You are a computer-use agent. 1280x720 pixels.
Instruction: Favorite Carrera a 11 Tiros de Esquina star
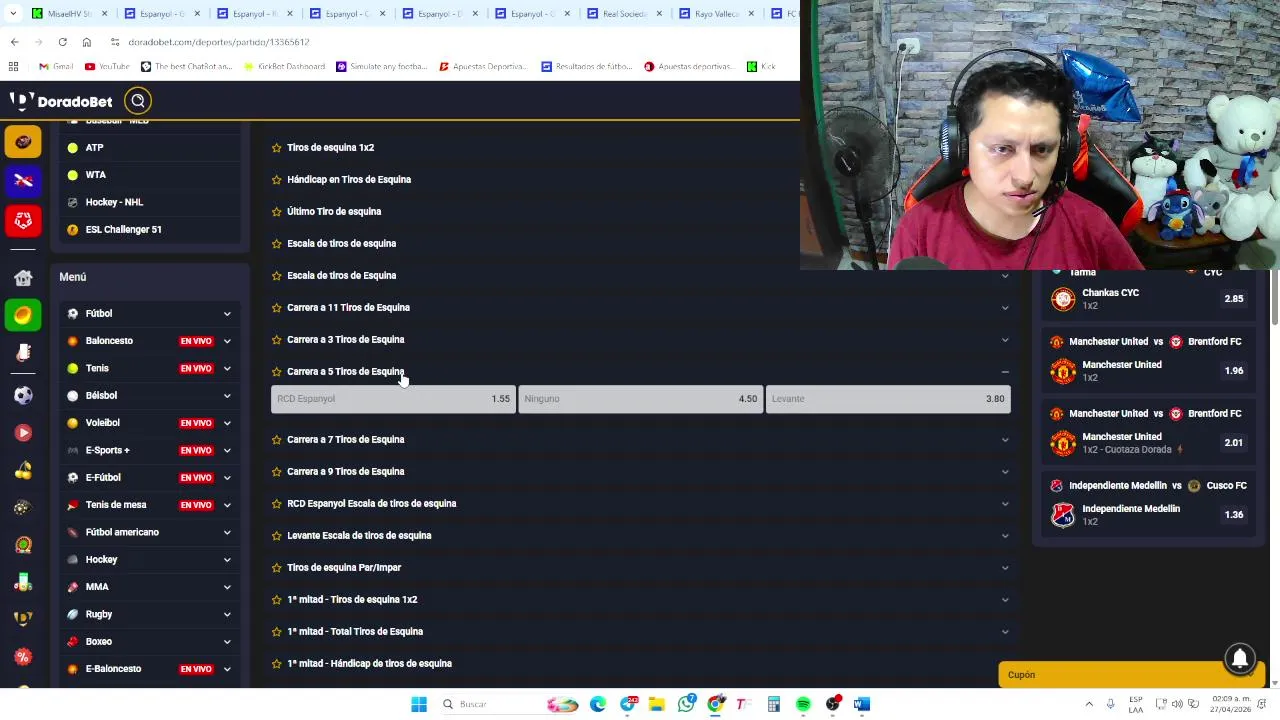[277, 308]
